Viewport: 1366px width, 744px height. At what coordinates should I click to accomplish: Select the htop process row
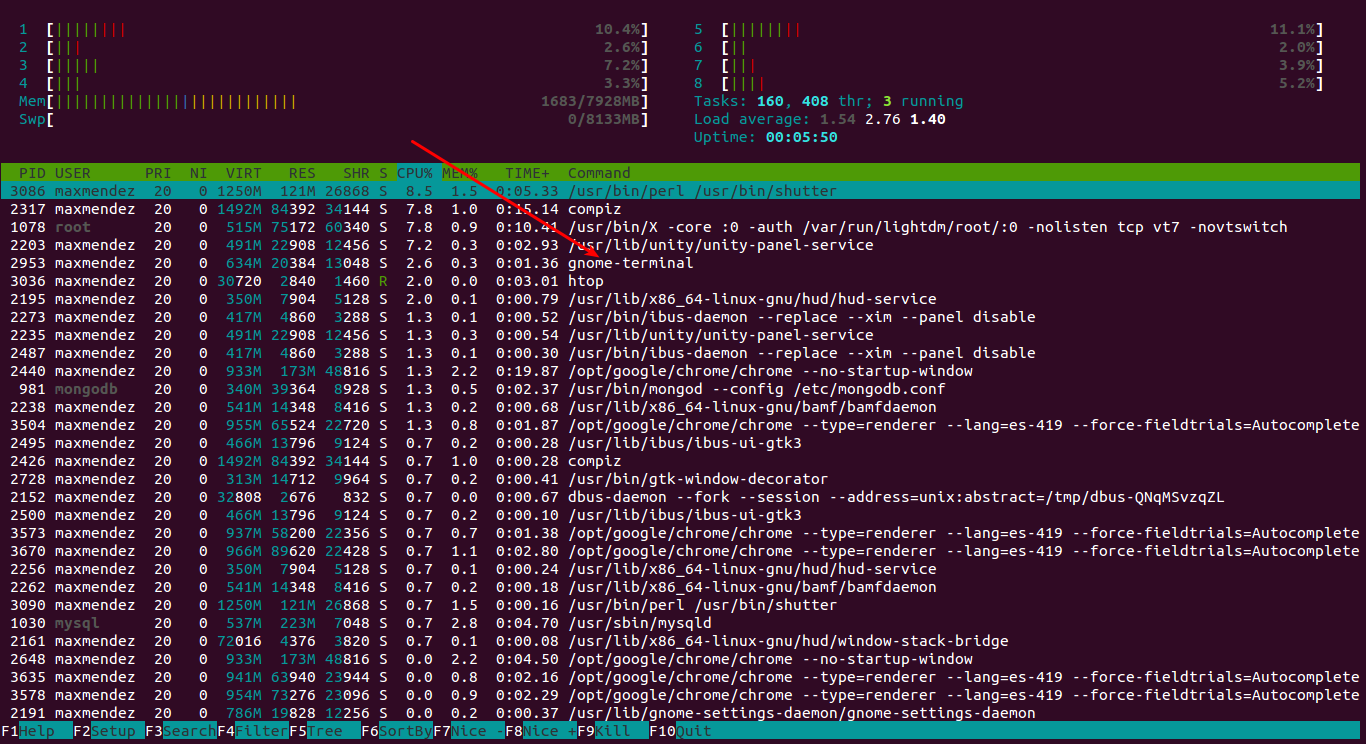[x=586, y=281]
